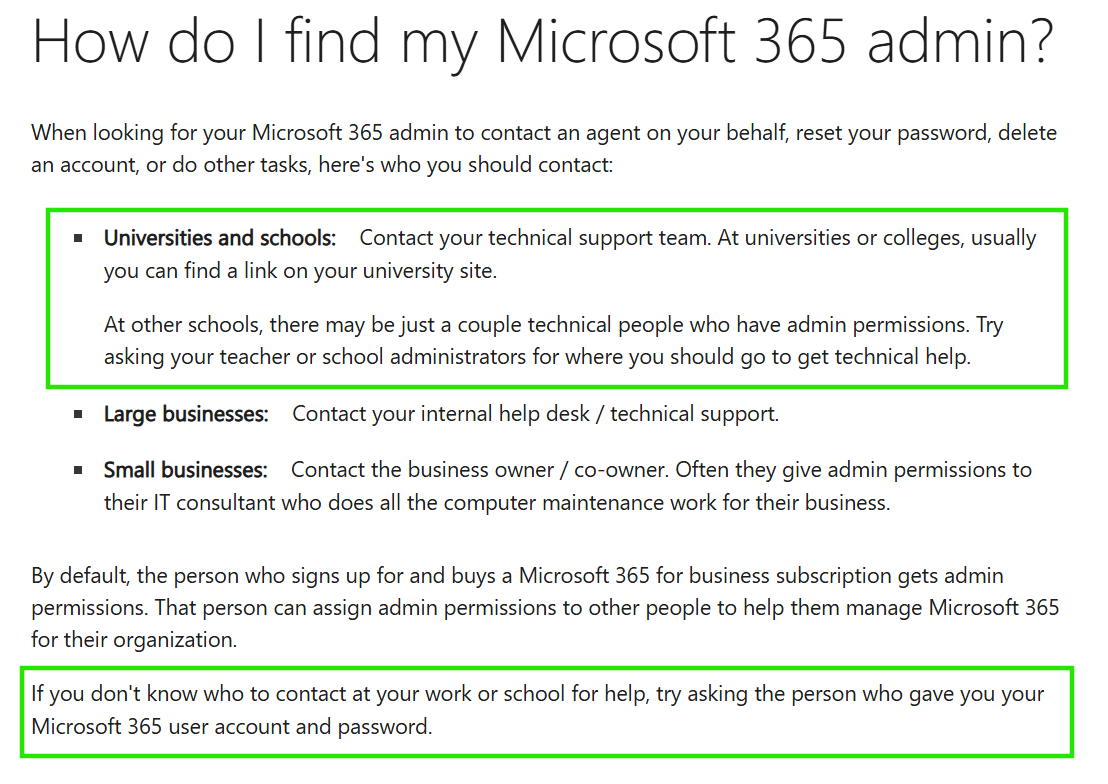
Task: Click the question mark ending the title
Action: point(1037,41)
